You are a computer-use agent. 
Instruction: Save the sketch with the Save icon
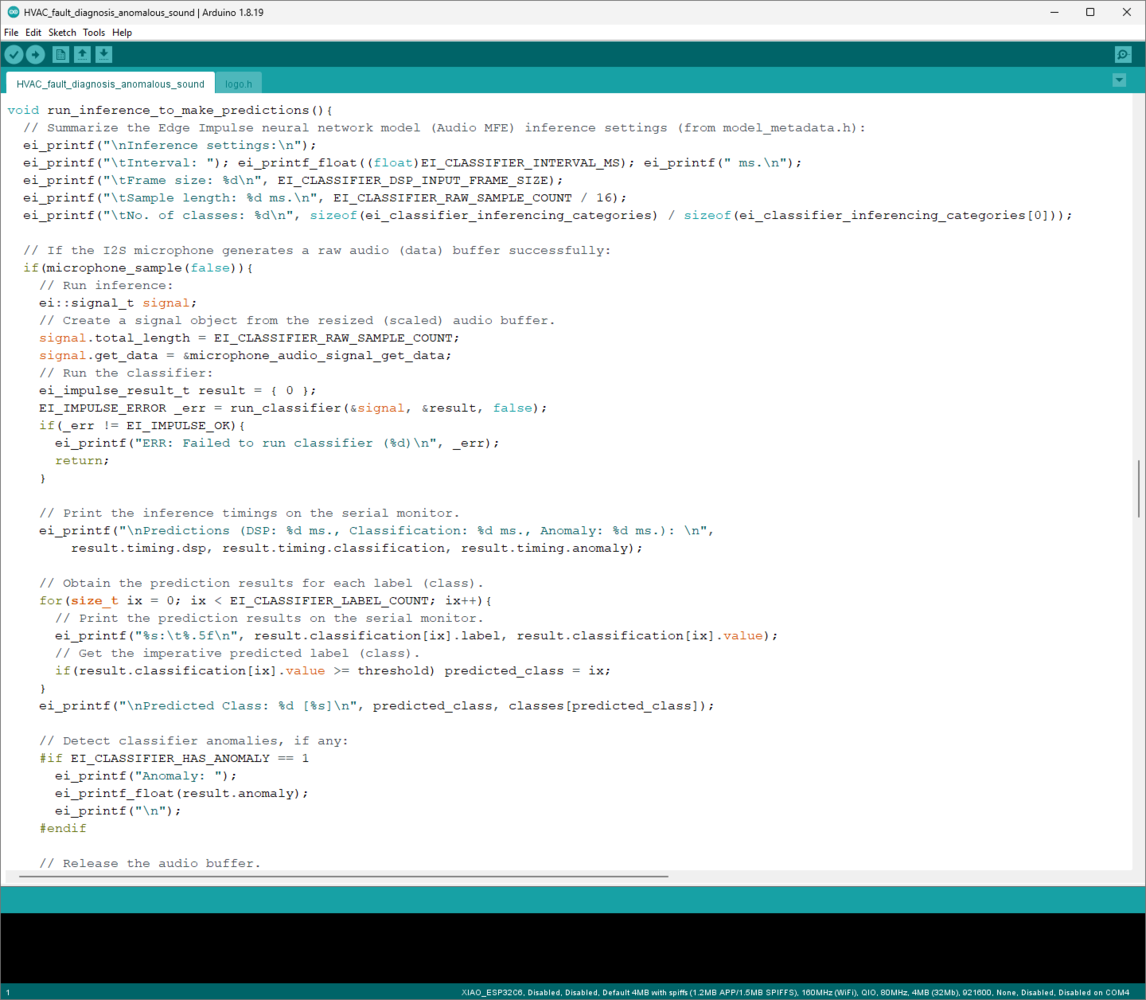[104, 55]
